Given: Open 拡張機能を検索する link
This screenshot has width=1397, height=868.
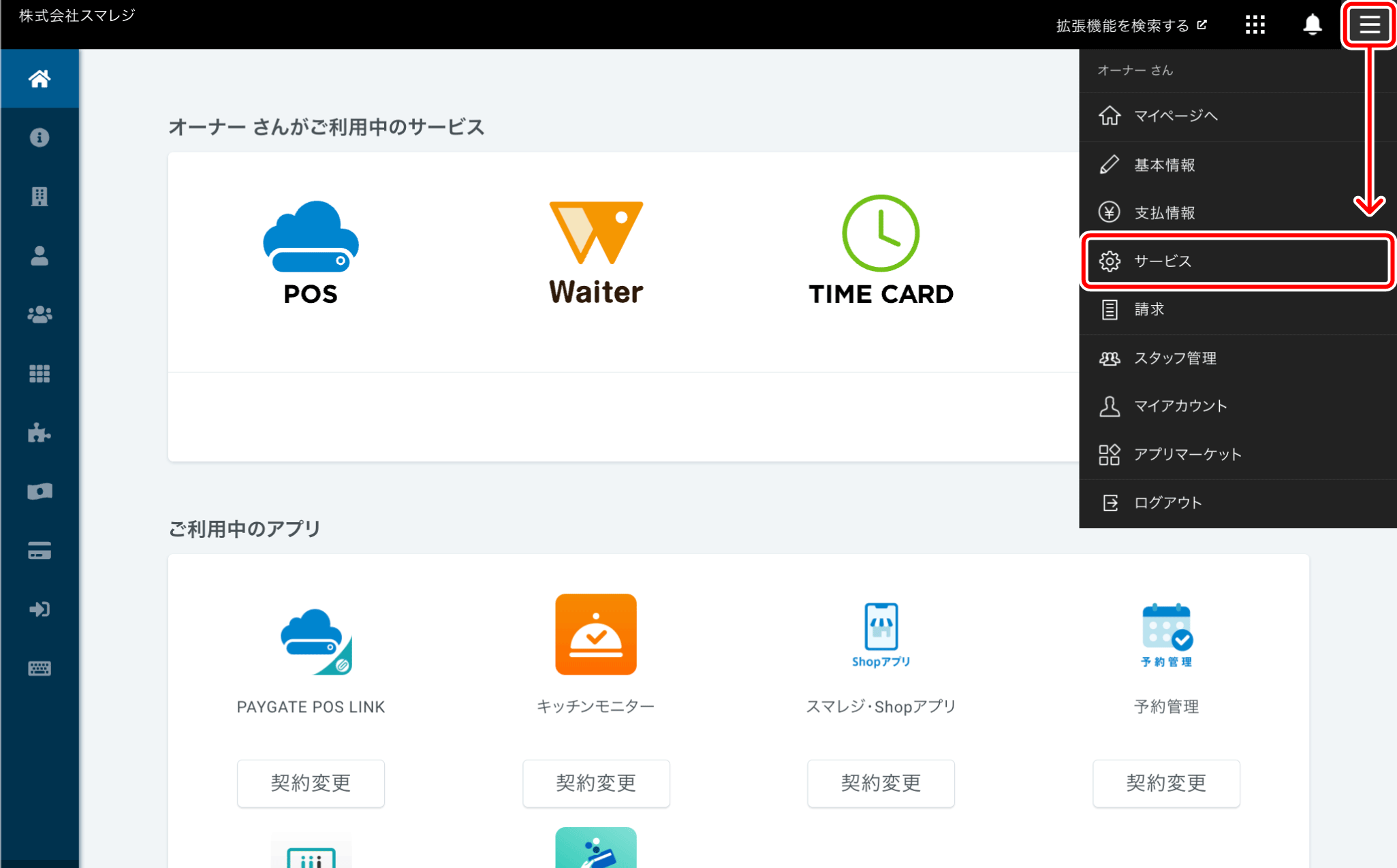Looking at the screenshot, I should pos(1127,25).
